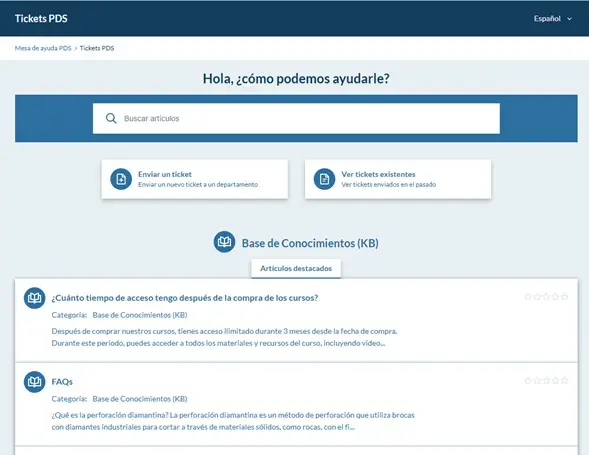Image resolution: width=589 pixels, height=455 pixels.
Task: Rate the course access article five stars
Action: [565, 297]
